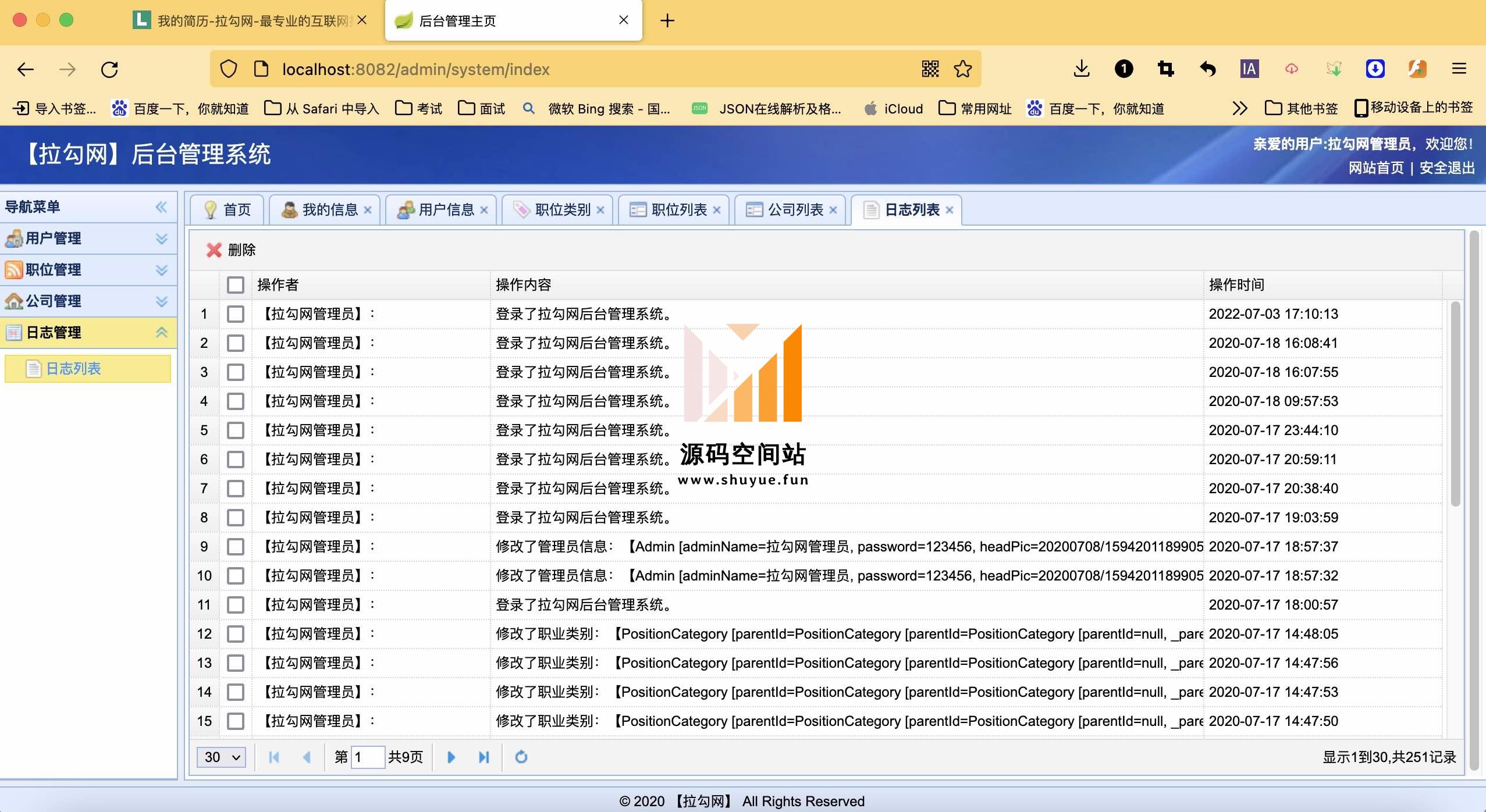Viewport: 1486px width, 812px height.
Task: Click the browser back arrow
Action: [x=26, y=69]
